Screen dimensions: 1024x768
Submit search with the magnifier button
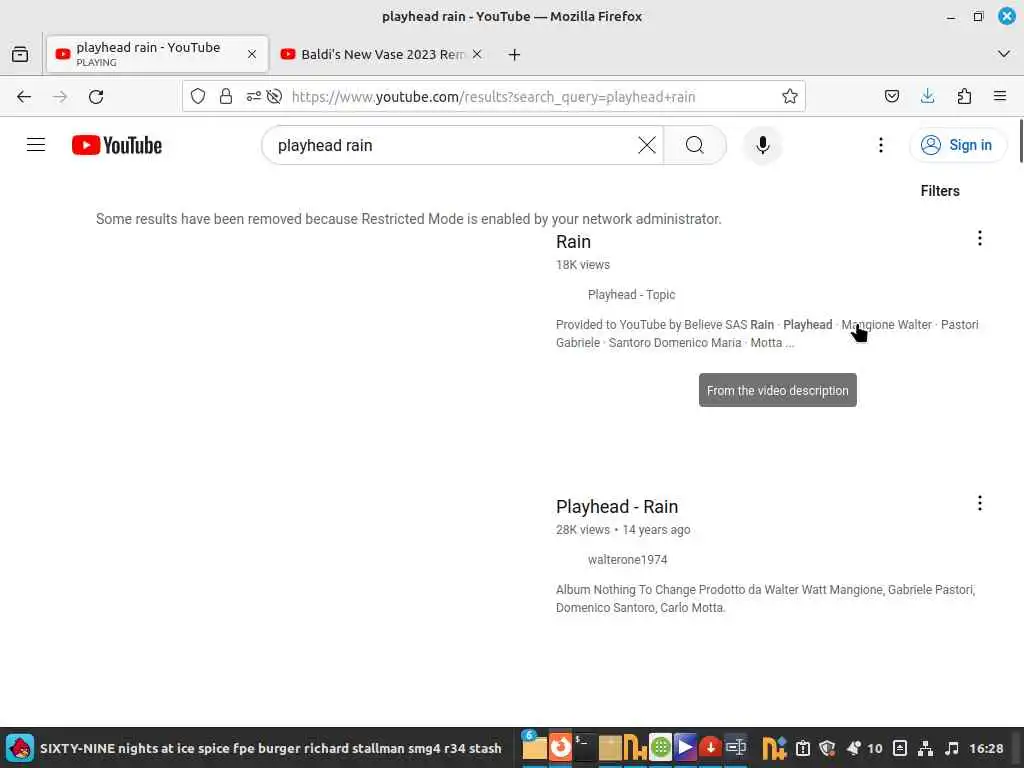[695, 145]
